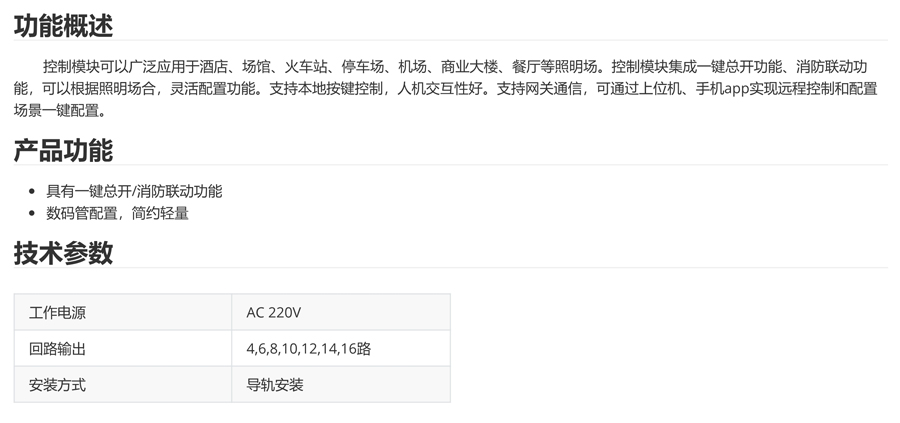The height and width of the screenshot is (423, 900).
Task: Select the AC 220V table cell
Action: [274, 313]
